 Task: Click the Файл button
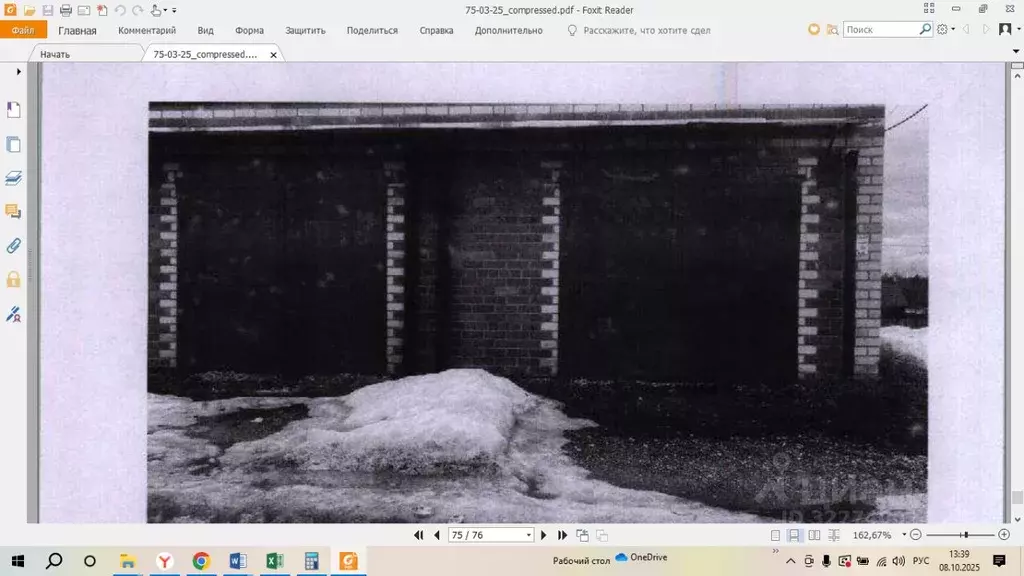coord(23,31)
